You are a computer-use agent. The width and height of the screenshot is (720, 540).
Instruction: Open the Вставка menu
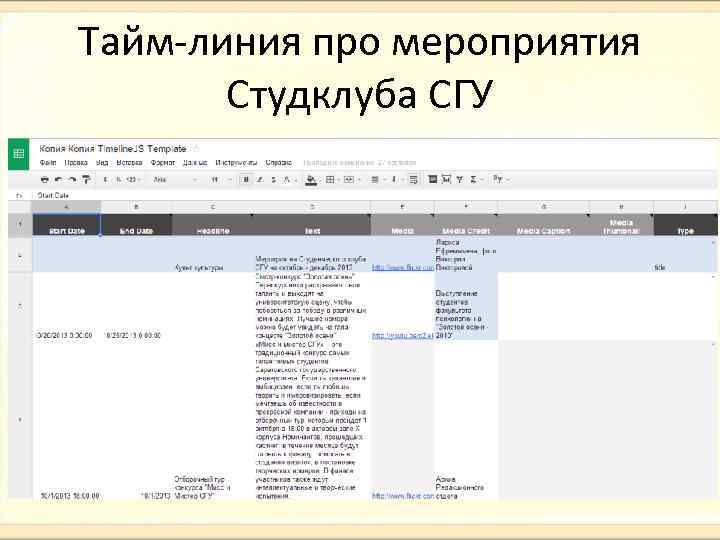129,163
